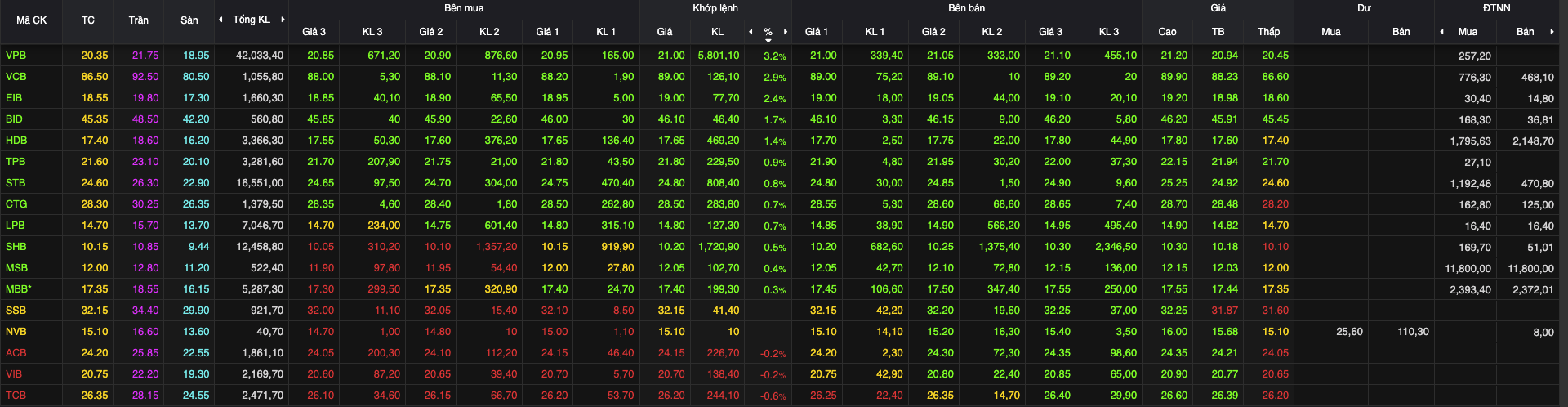Click left arrow beside Tổng KL header

coord(220,20)
